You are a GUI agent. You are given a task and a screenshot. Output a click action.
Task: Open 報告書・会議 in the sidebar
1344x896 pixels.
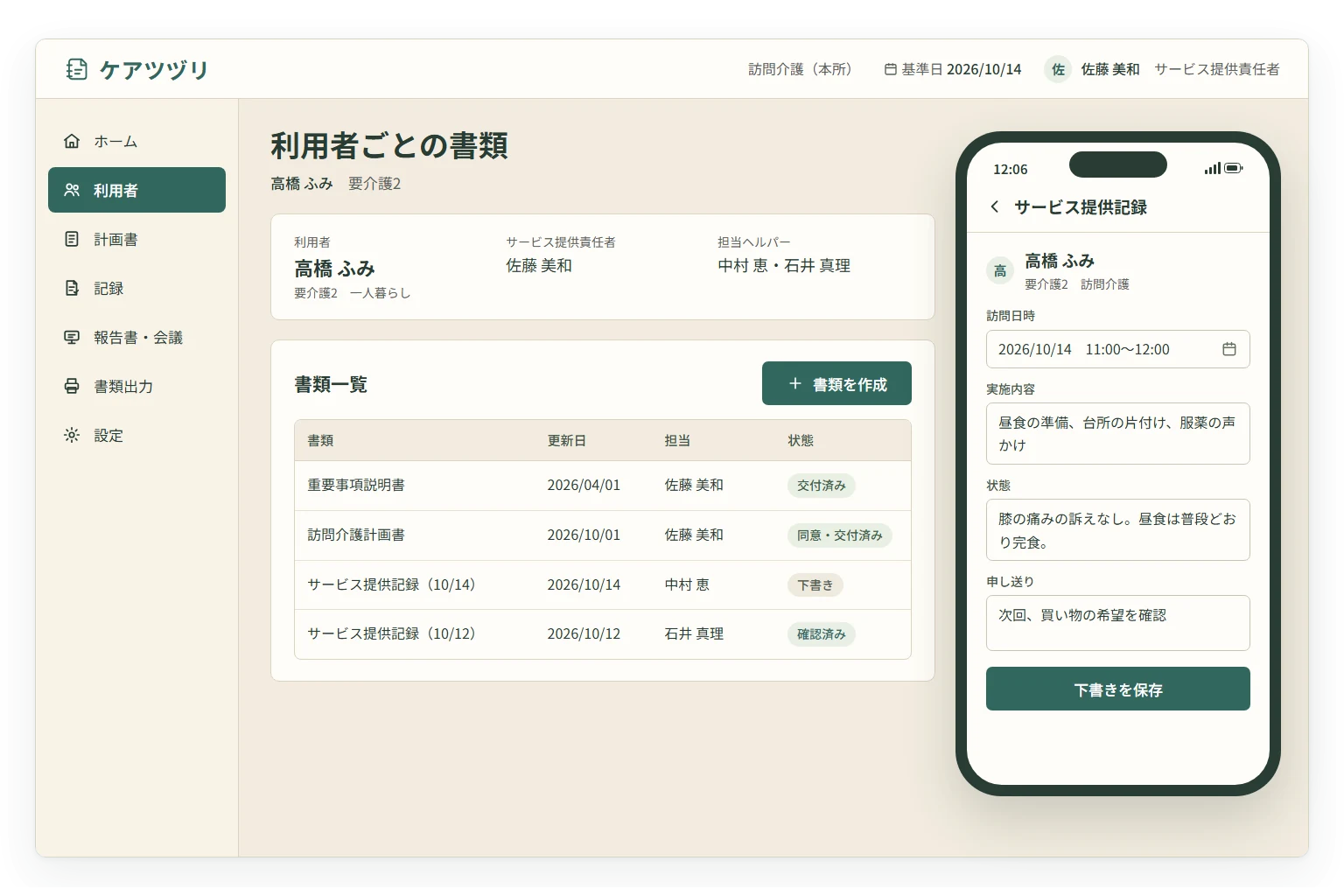[x=136, y=337]
